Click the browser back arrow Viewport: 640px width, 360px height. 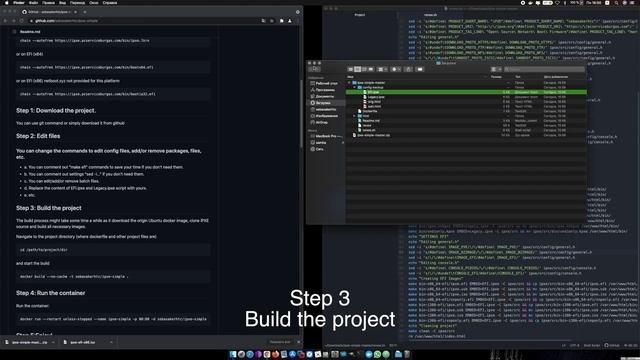pos(5,21)
